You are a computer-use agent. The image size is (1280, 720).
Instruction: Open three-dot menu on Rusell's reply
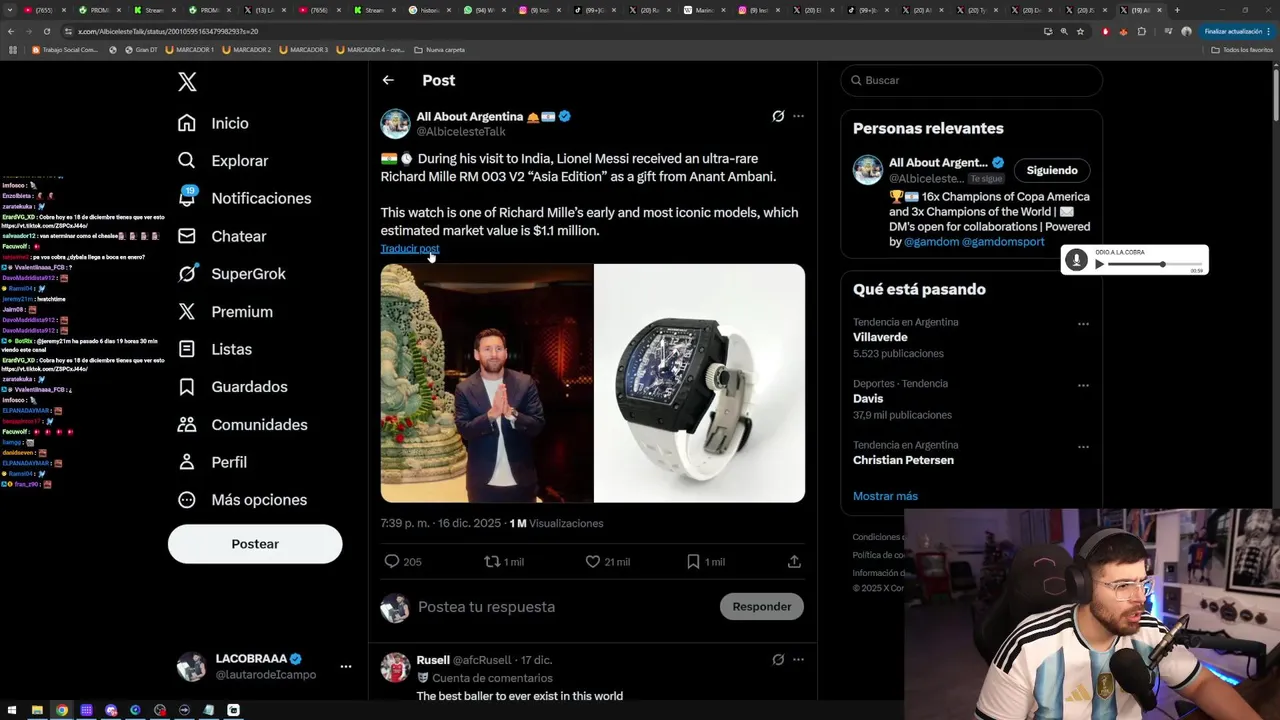(798, 660)
